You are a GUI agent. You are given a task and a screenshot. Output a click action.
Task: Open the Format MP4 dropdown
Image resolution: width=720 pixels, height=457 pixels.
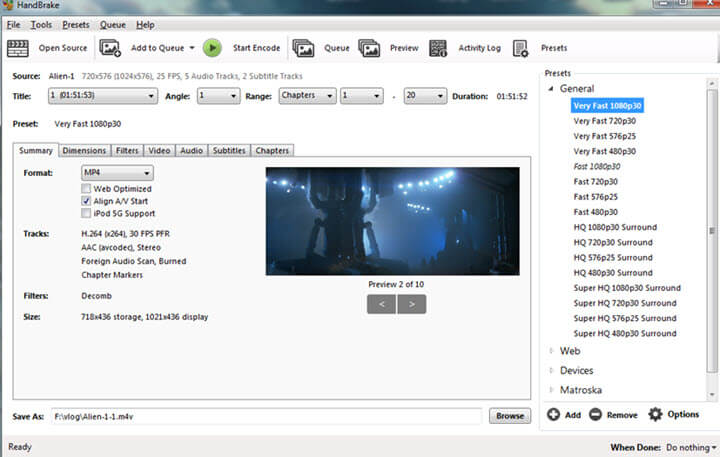click(117, 173)
